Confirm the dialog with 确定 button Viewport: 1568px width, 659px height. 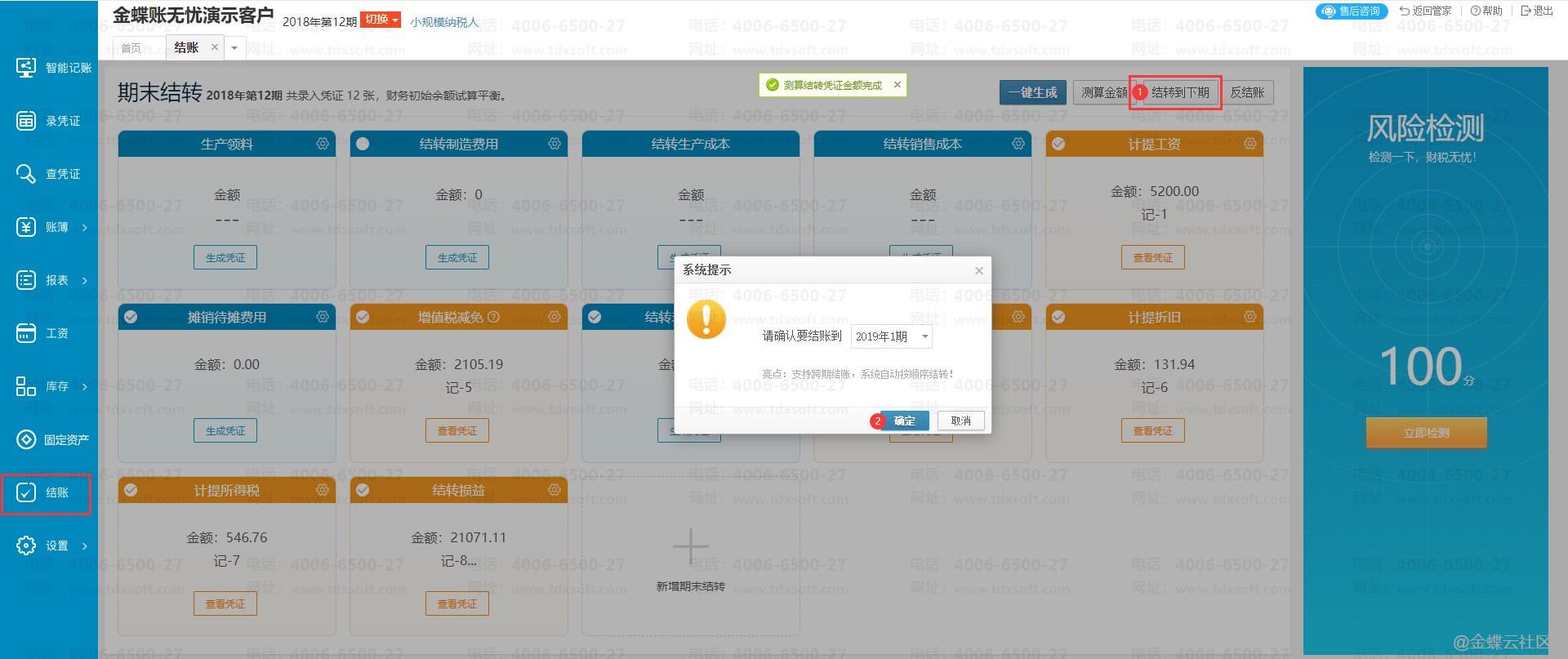click(904, 421)
